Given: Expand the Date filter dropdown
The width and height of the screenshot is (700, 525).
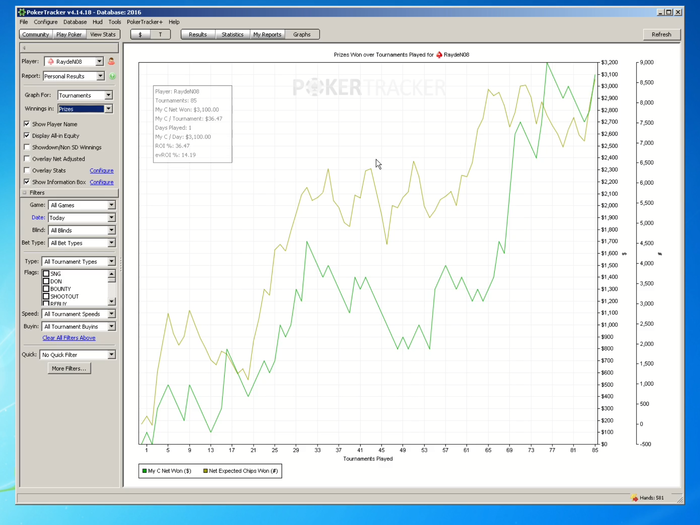Looking at the screenshot, I should click(x=111, y=217).
